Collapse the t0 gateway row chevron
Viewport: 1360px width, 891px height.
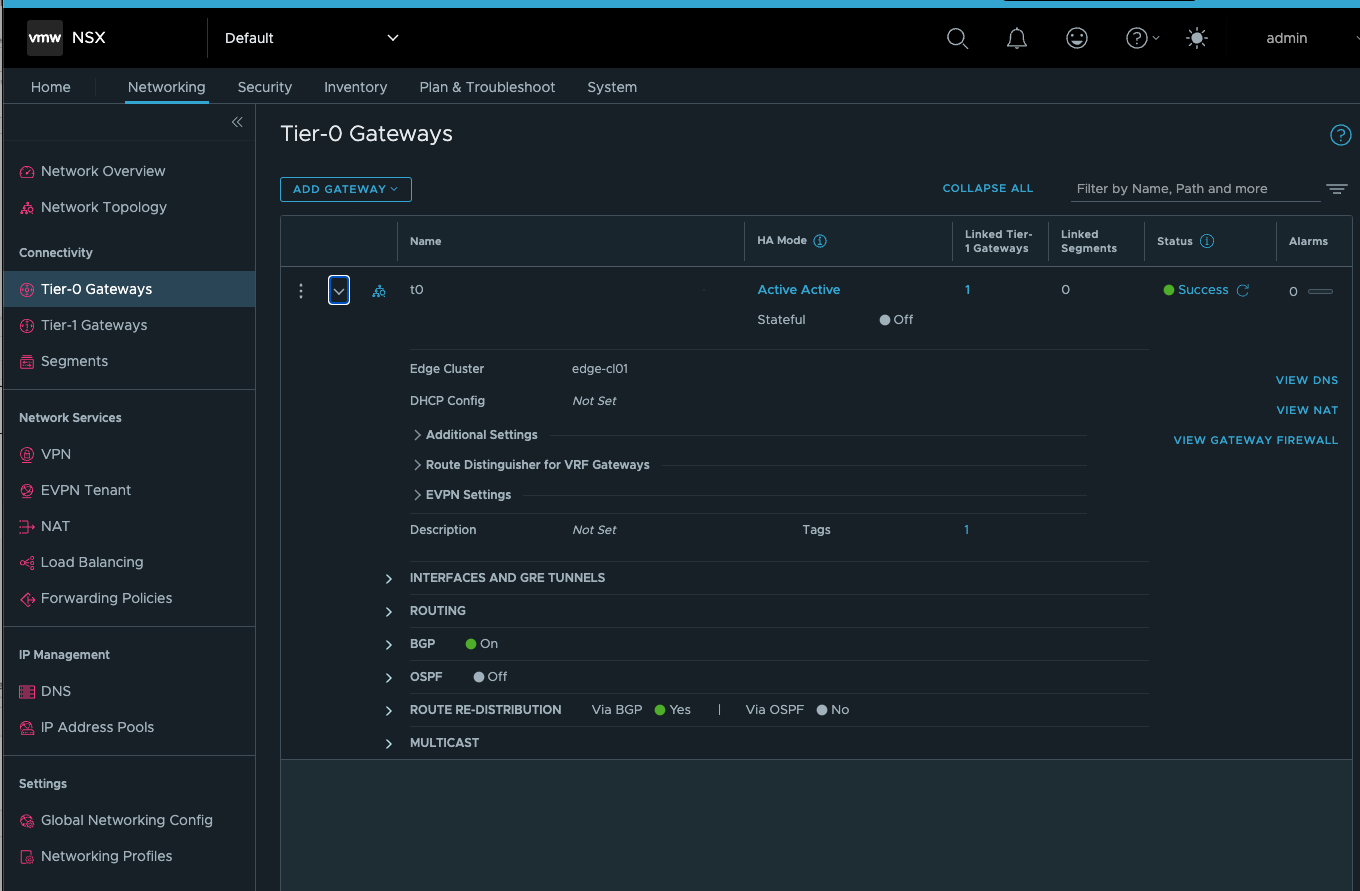339,291
